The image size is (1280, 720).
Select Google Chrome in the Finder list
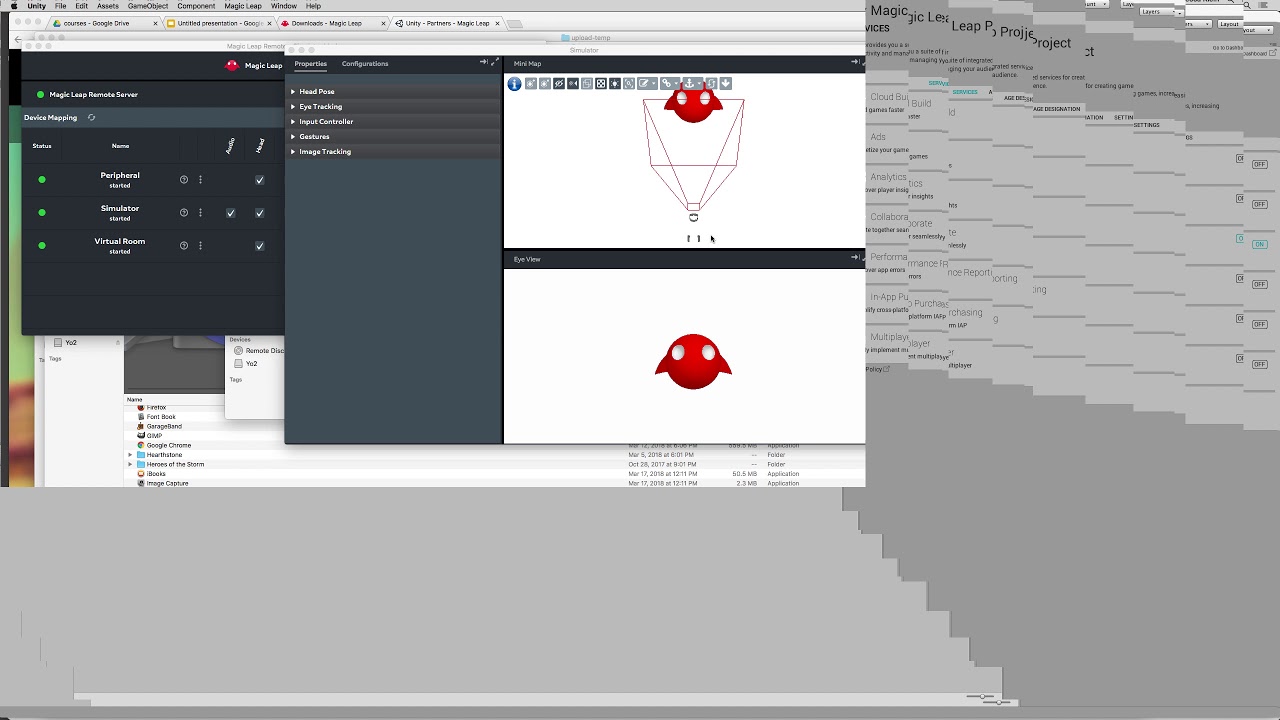tap(169, 445)
